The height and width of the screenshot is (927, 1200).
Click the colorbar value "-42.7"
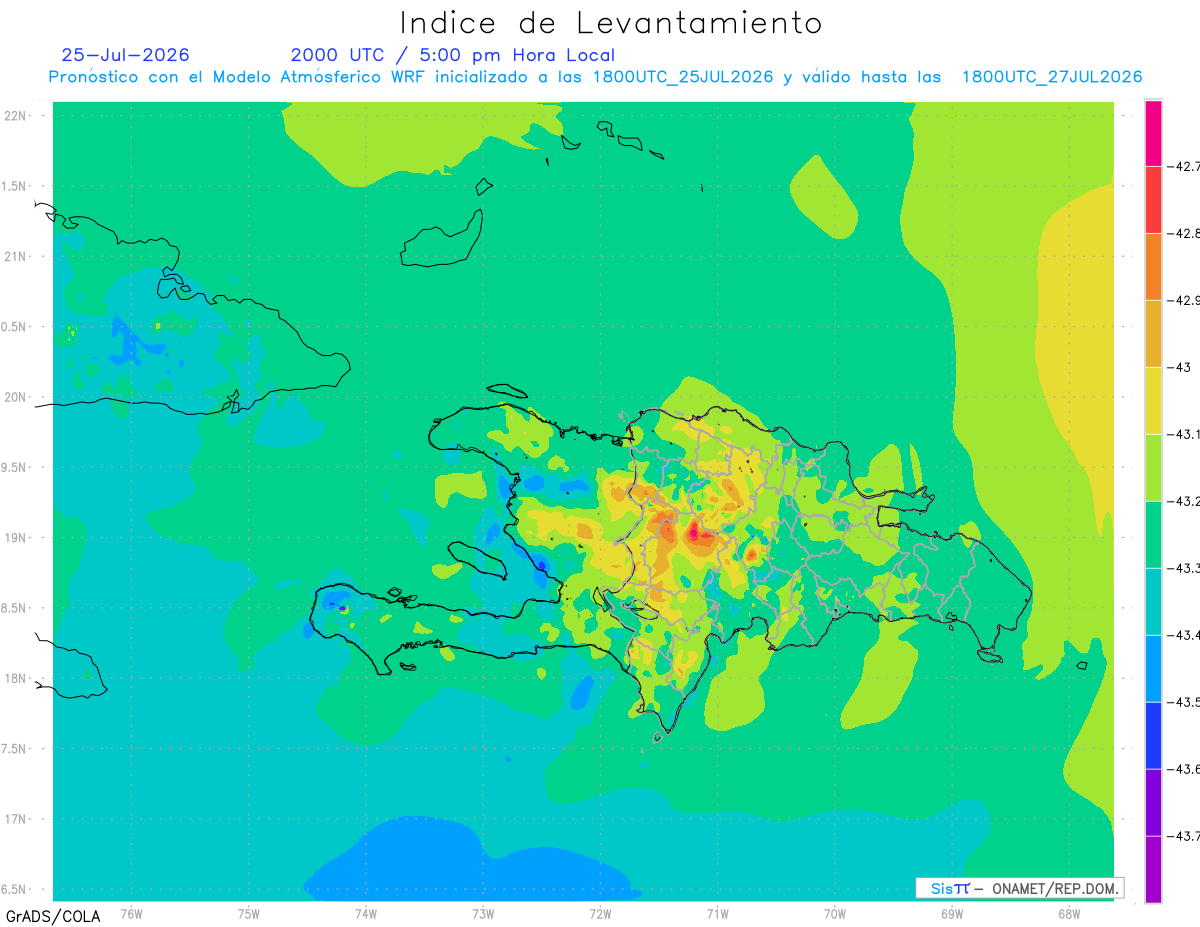[1183, 166]
